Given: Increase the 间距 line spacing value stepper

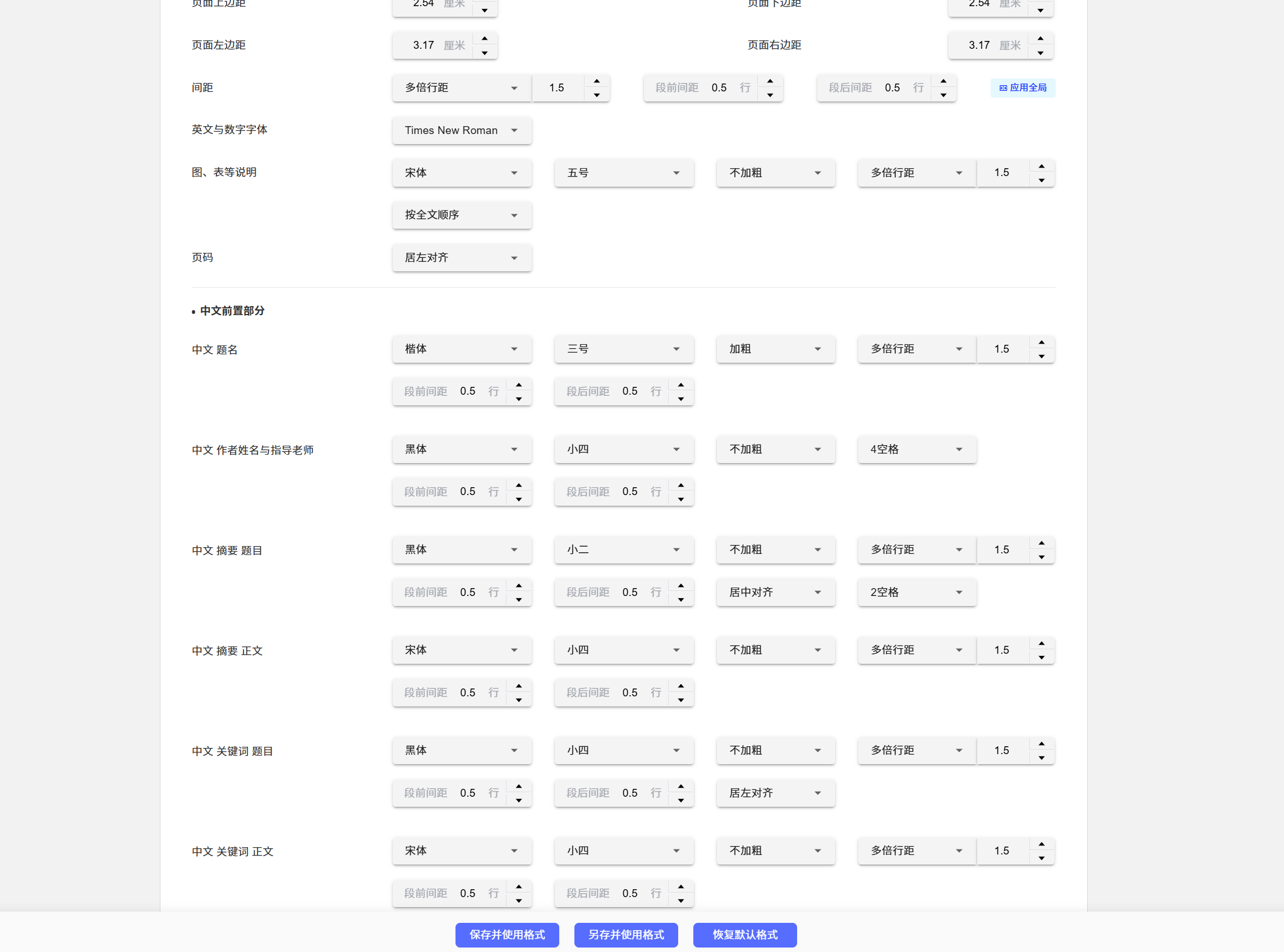Looking at the screenshot, I should [x=597, y=81].
